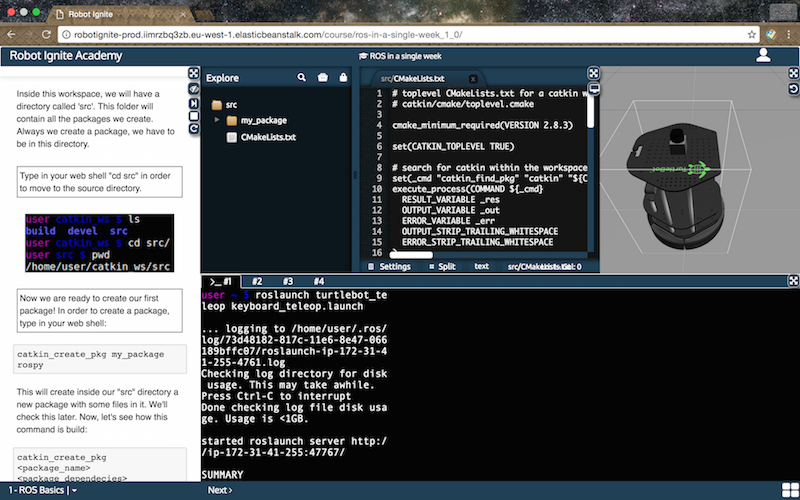
Task: Toggle the eye icon beside the notebook
Action: pos(193,88)
